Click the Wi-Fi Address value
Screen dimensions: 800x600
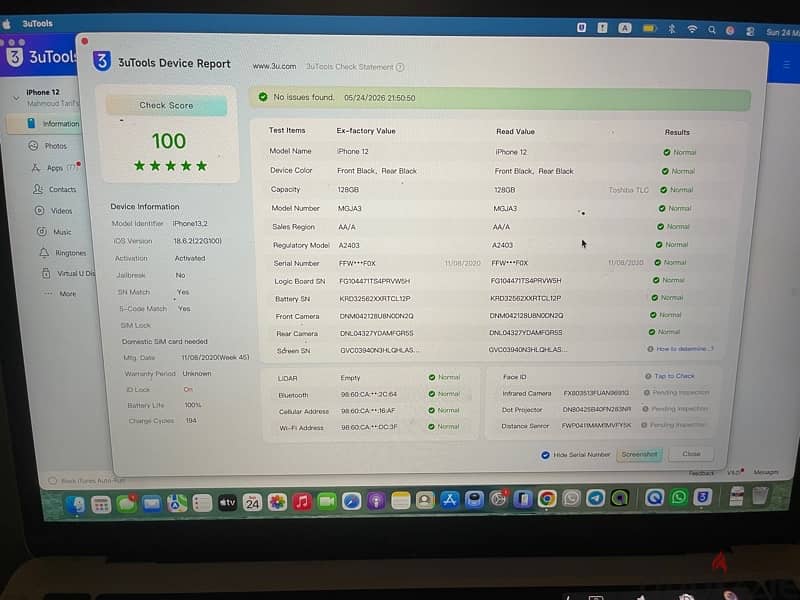369,427
